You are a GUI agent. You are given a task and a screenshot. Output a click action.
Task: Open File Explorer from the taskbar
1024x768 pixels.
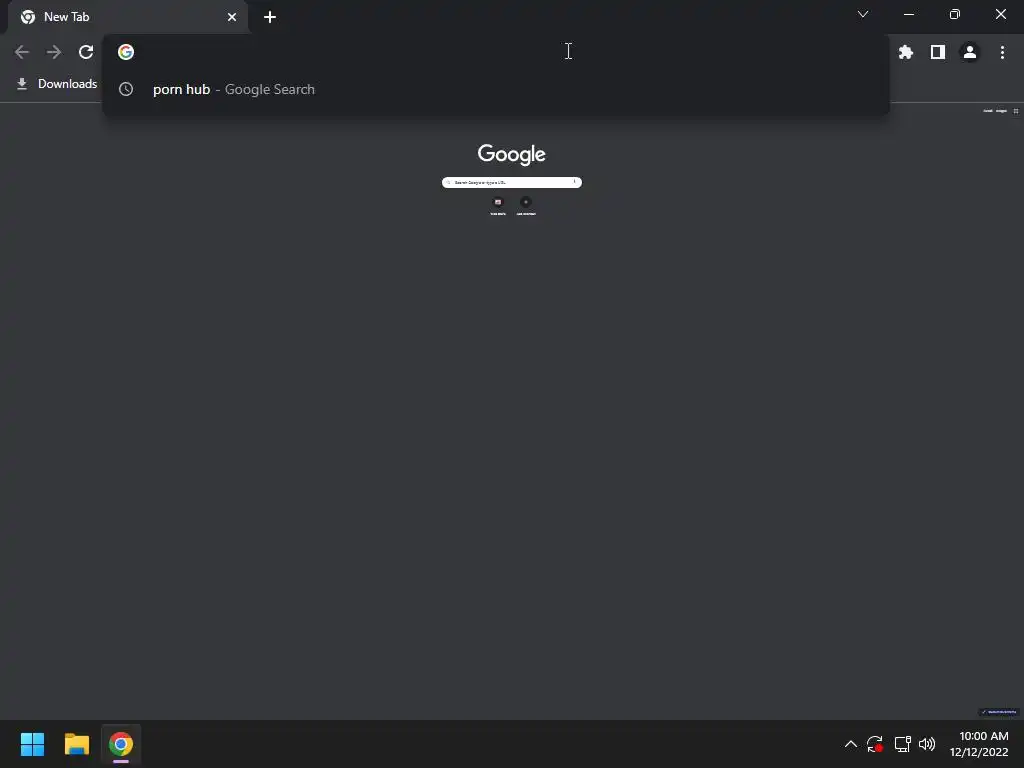(x=77, y=744)
